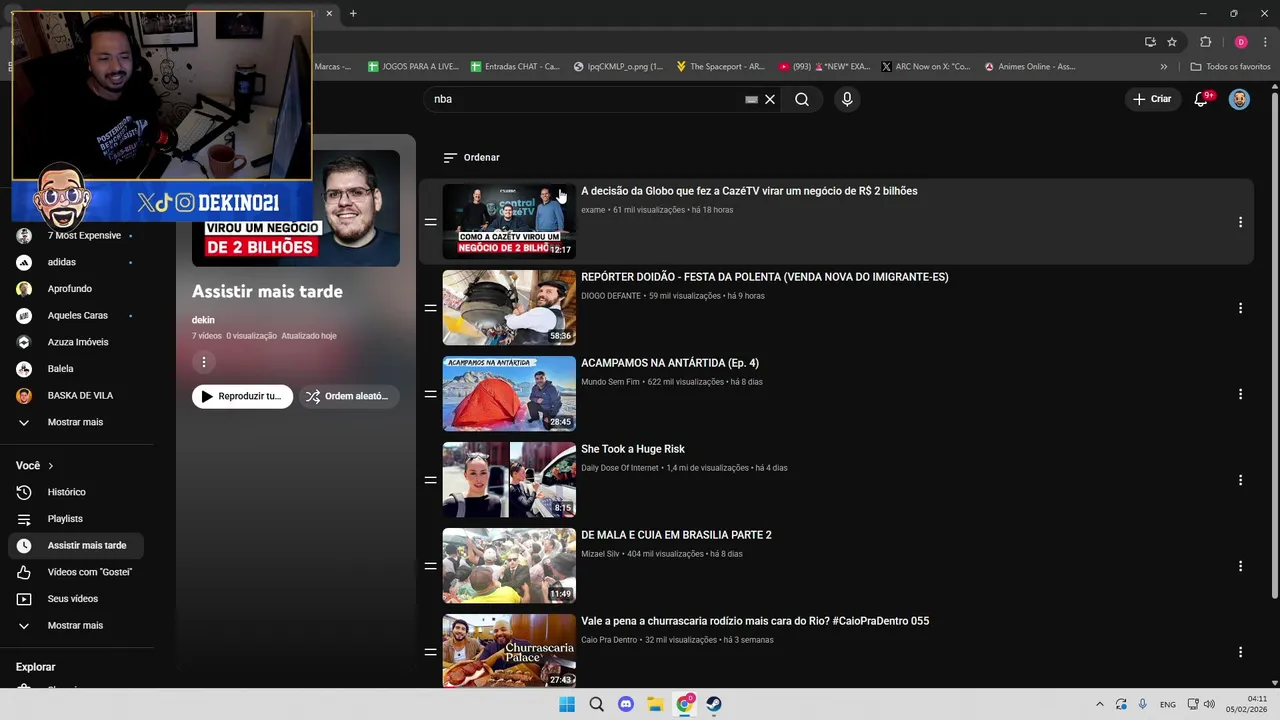Open the DE MALA E CUIA thumbnail
The width and height of the screenshot is (1280, 720).
509,565
